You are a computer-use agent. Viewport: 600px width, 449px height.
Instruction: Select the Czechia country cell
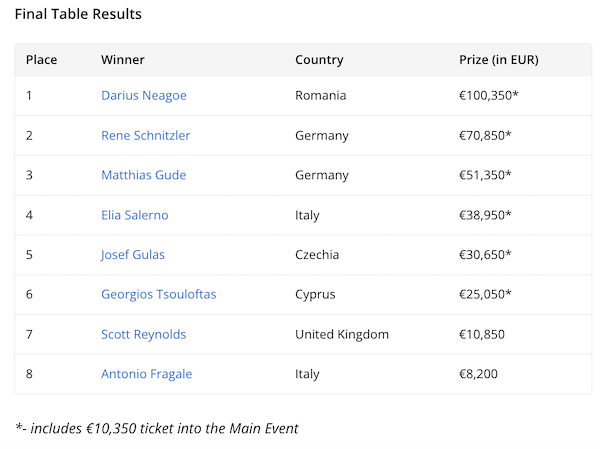coord(317,255)
